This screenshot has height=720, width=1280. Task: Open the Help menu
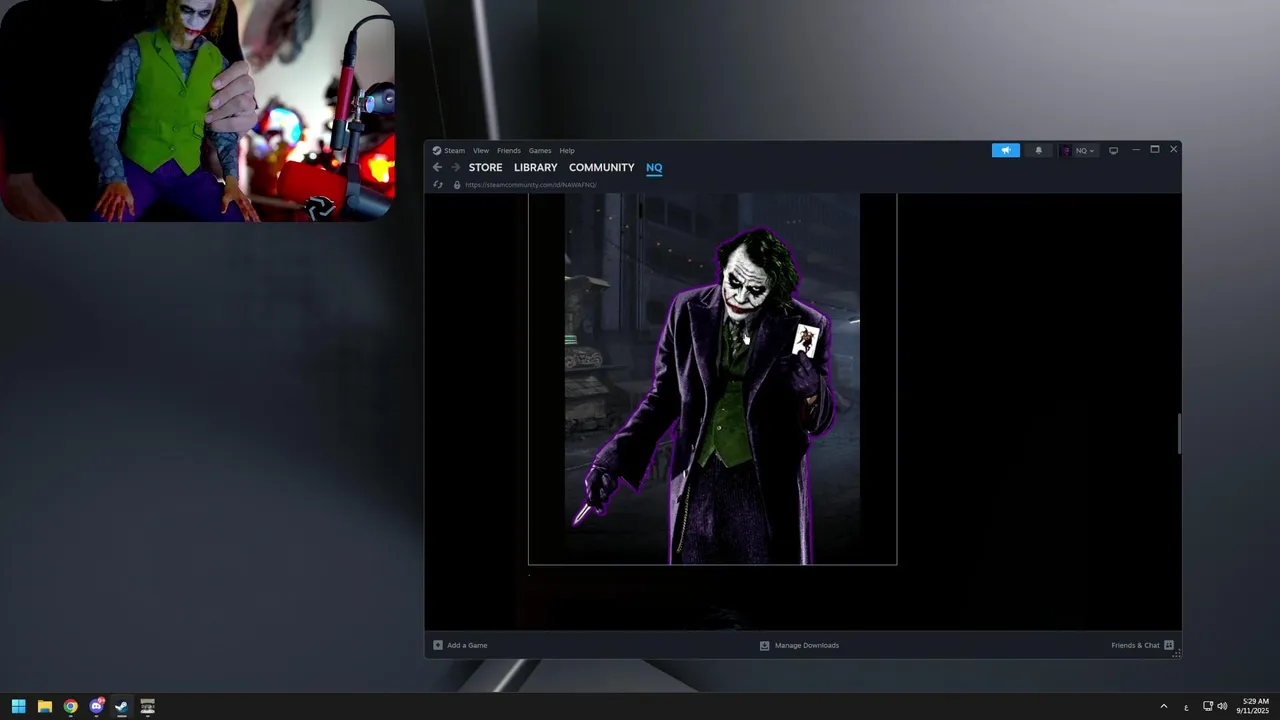567,151
